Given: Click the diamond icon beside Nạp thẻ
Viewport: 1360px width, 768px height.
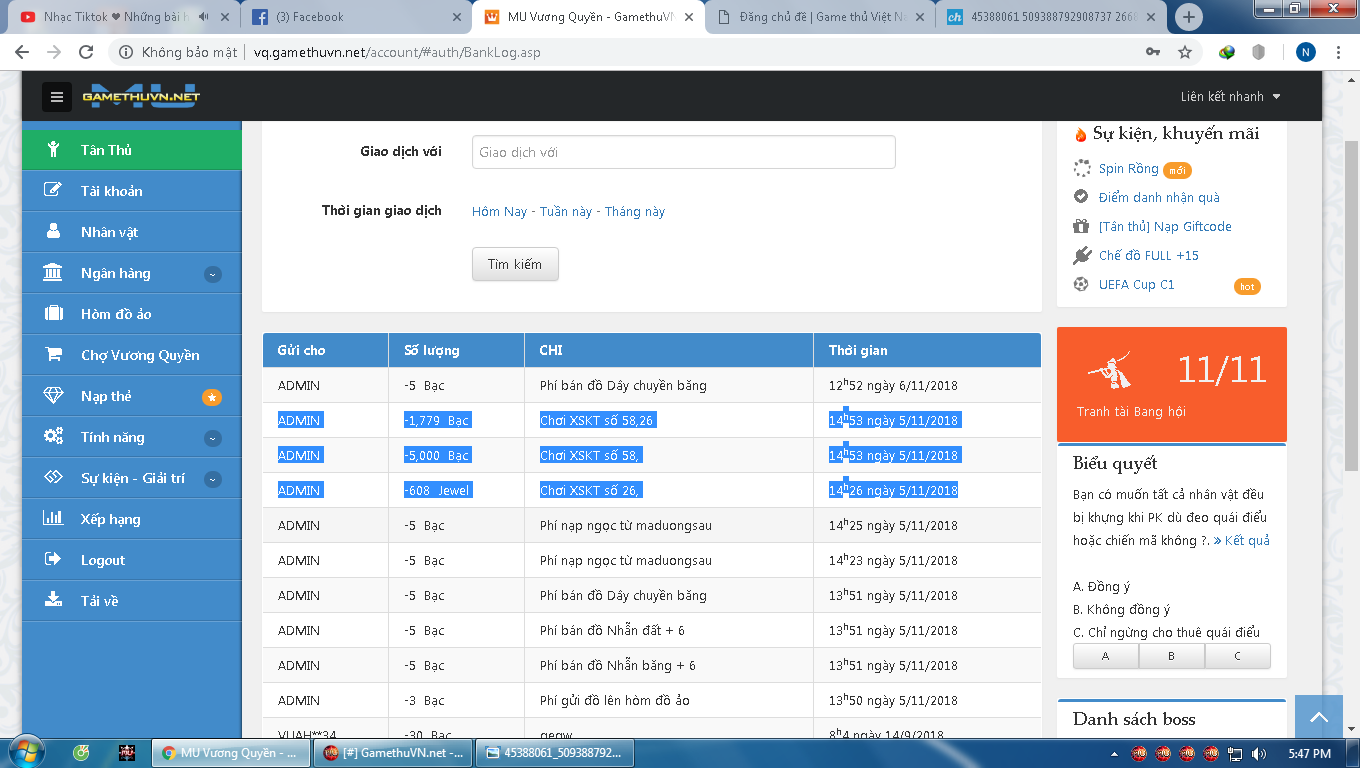Looking at the screenshot, I should click(x=54, y=396).
